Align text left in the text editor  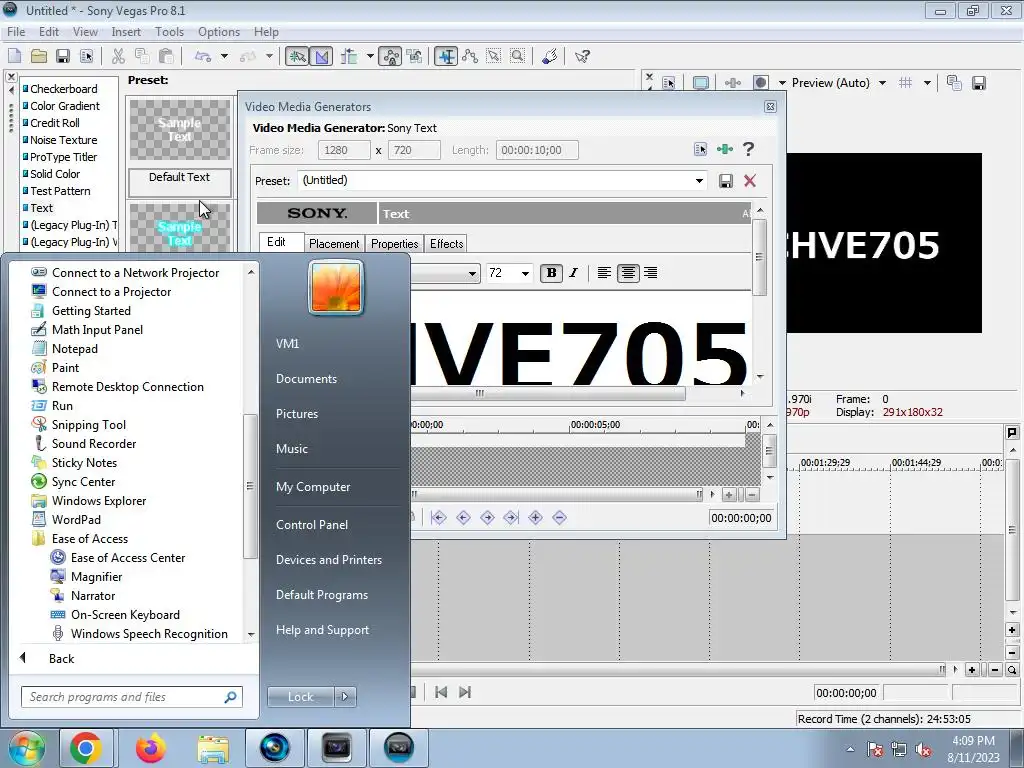coord(604,273)
